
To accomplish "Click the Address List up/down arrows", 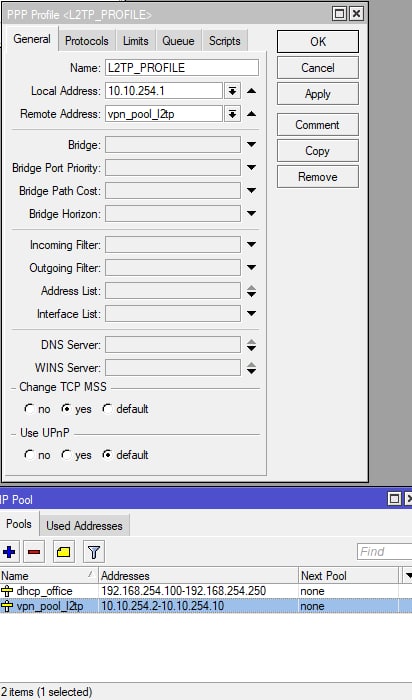I will pyautogui.click(x=251, y=291).
